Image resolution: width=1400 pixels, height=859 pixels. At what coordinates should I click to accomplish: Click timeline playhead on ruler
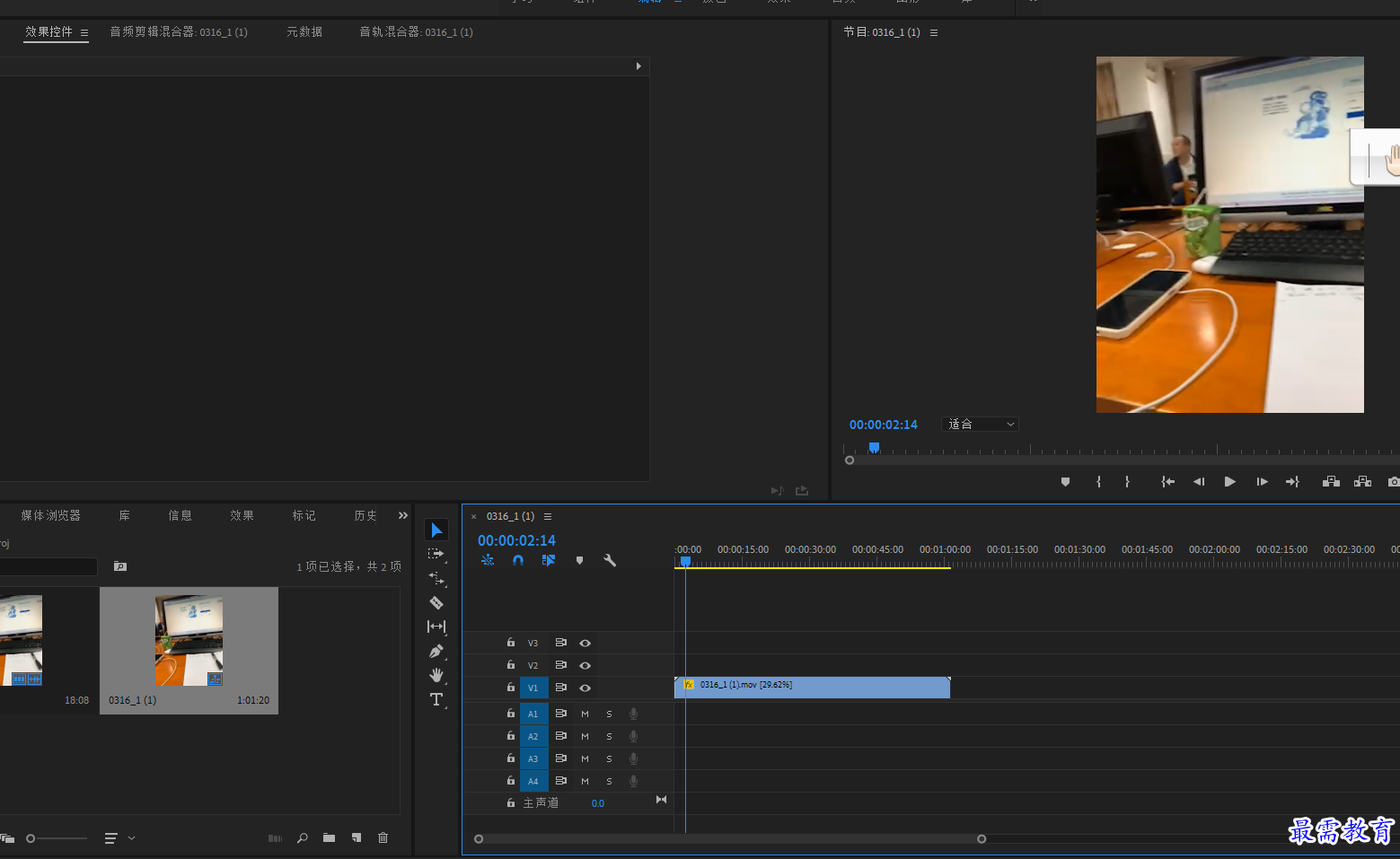click(x=685, y=561)
